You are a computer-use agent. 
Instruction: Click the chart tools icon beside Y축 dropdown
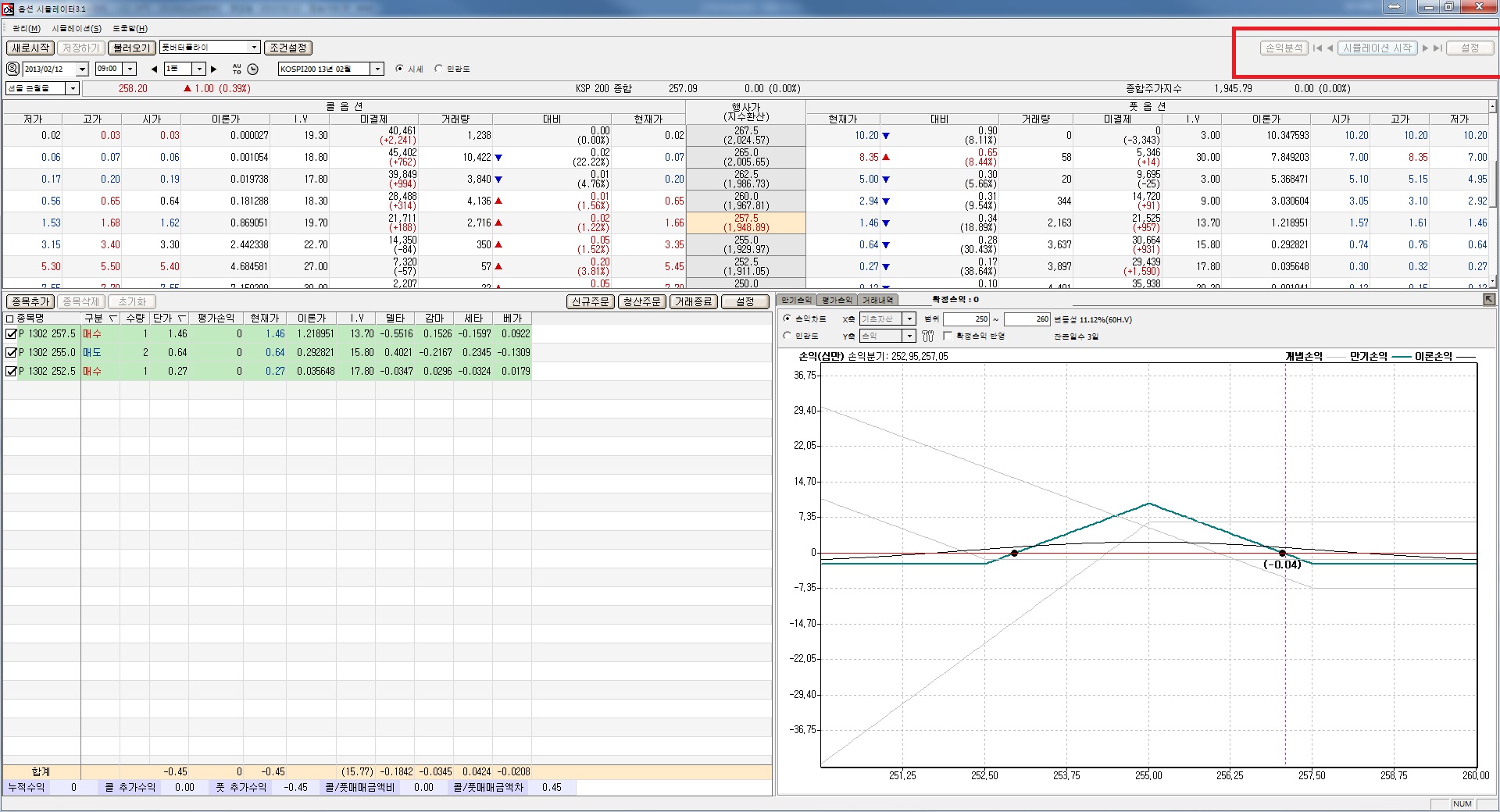coord(927,336)
